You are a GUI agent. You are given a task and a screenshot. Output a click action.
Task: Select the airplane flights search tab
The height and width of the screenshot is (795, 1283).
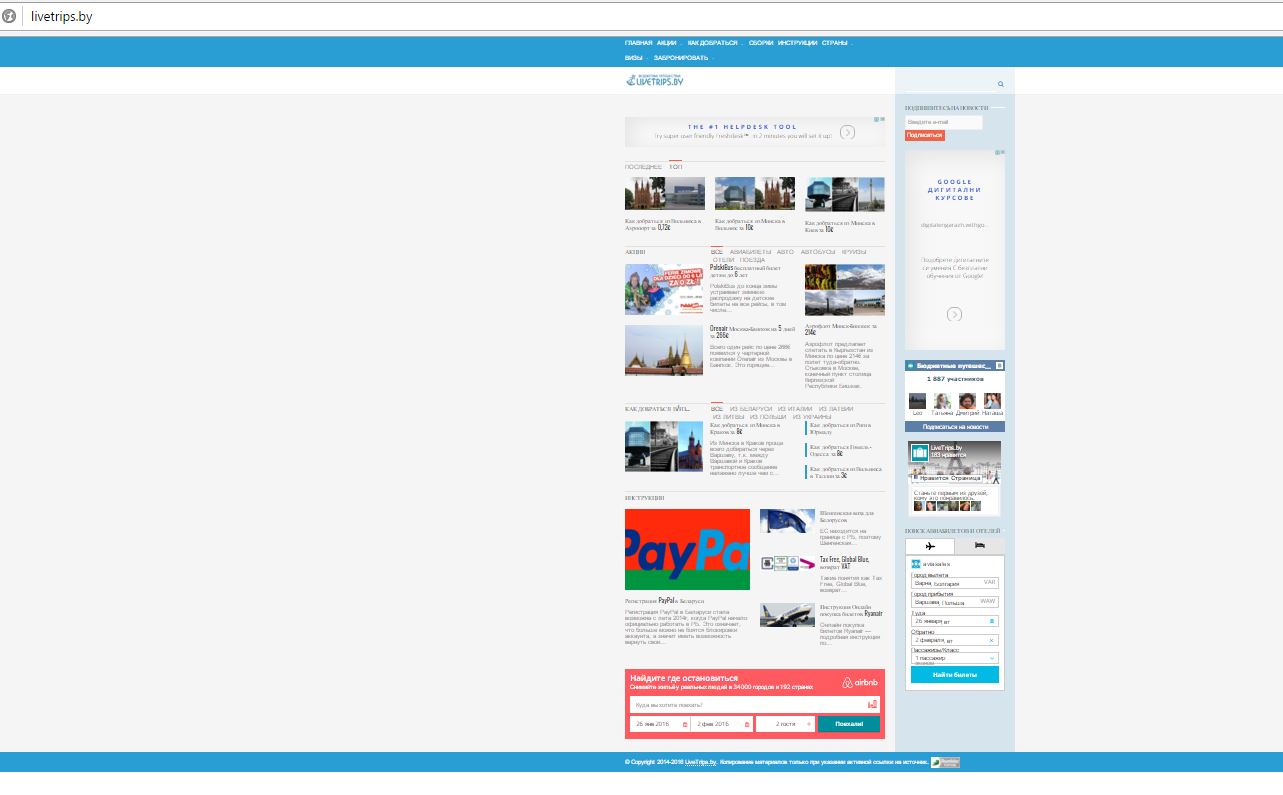930,546
